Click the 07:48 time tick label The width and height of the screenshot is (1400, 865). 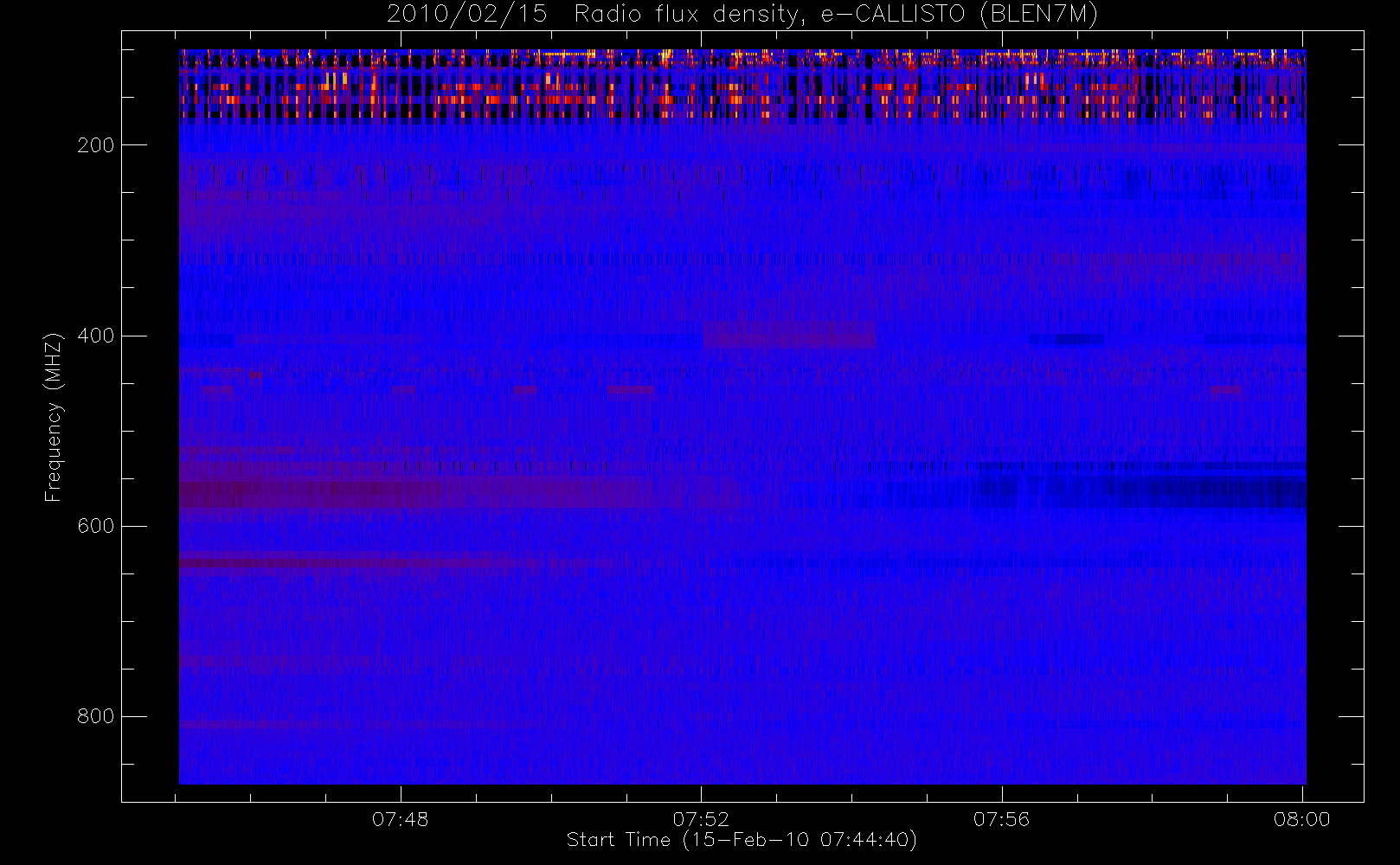tap(400, 819)
